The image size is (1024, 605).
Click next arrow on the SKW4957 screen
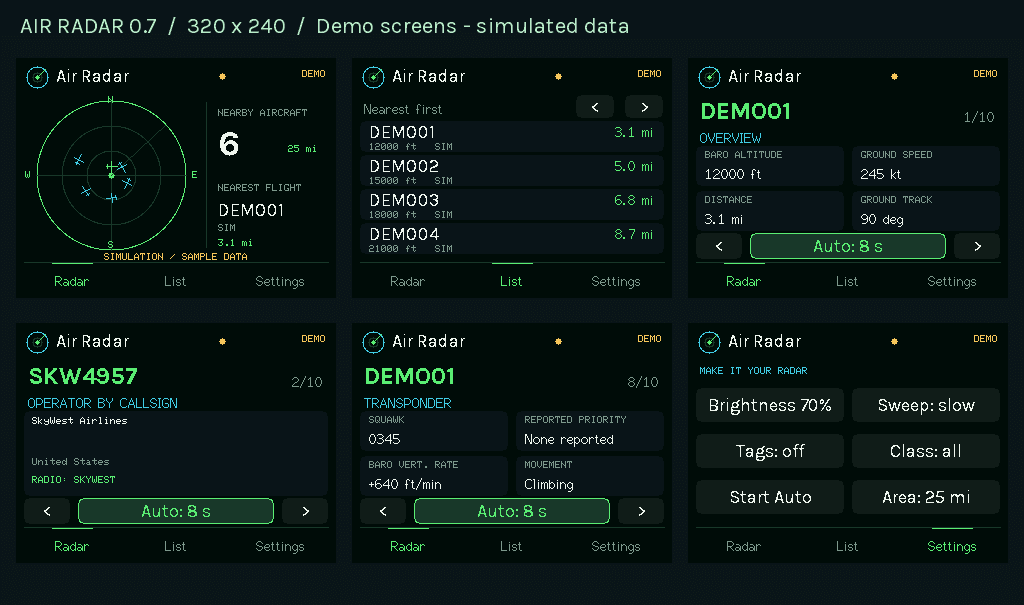(x=305, y=511)
